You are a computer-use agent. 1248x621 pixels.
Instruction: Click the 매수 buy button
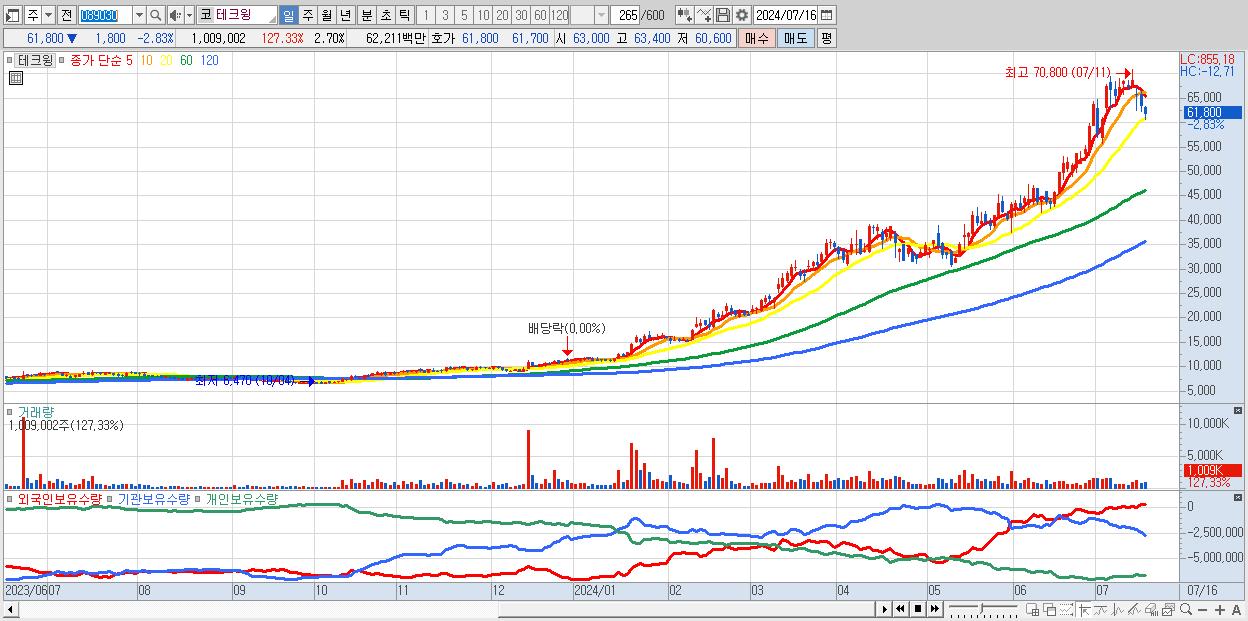pyautogui.click(x=757, y=38)
